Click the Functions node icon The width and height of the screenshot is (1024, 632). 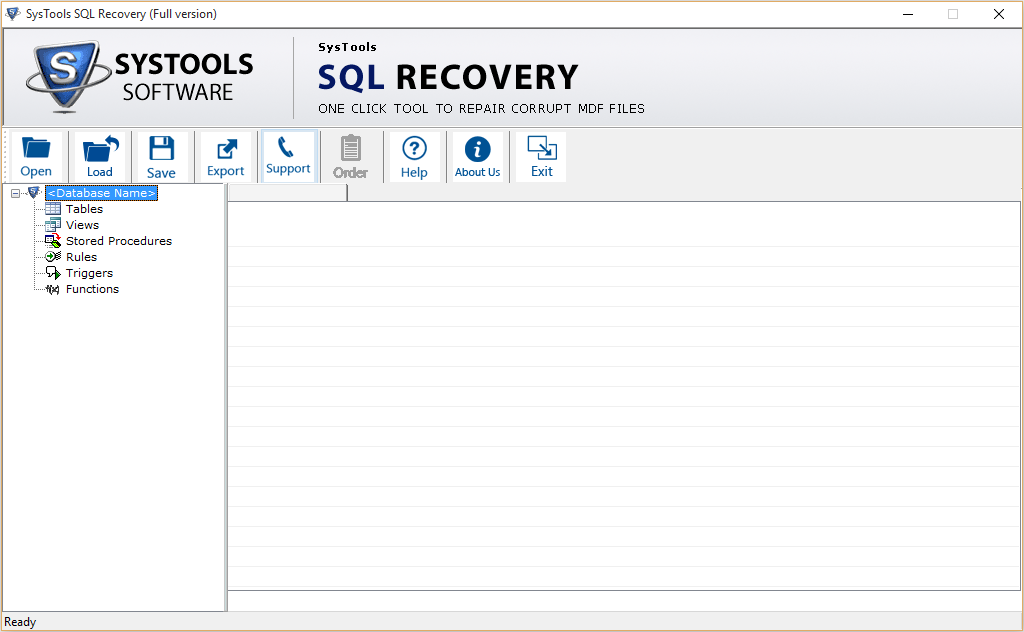click(53, 289)
